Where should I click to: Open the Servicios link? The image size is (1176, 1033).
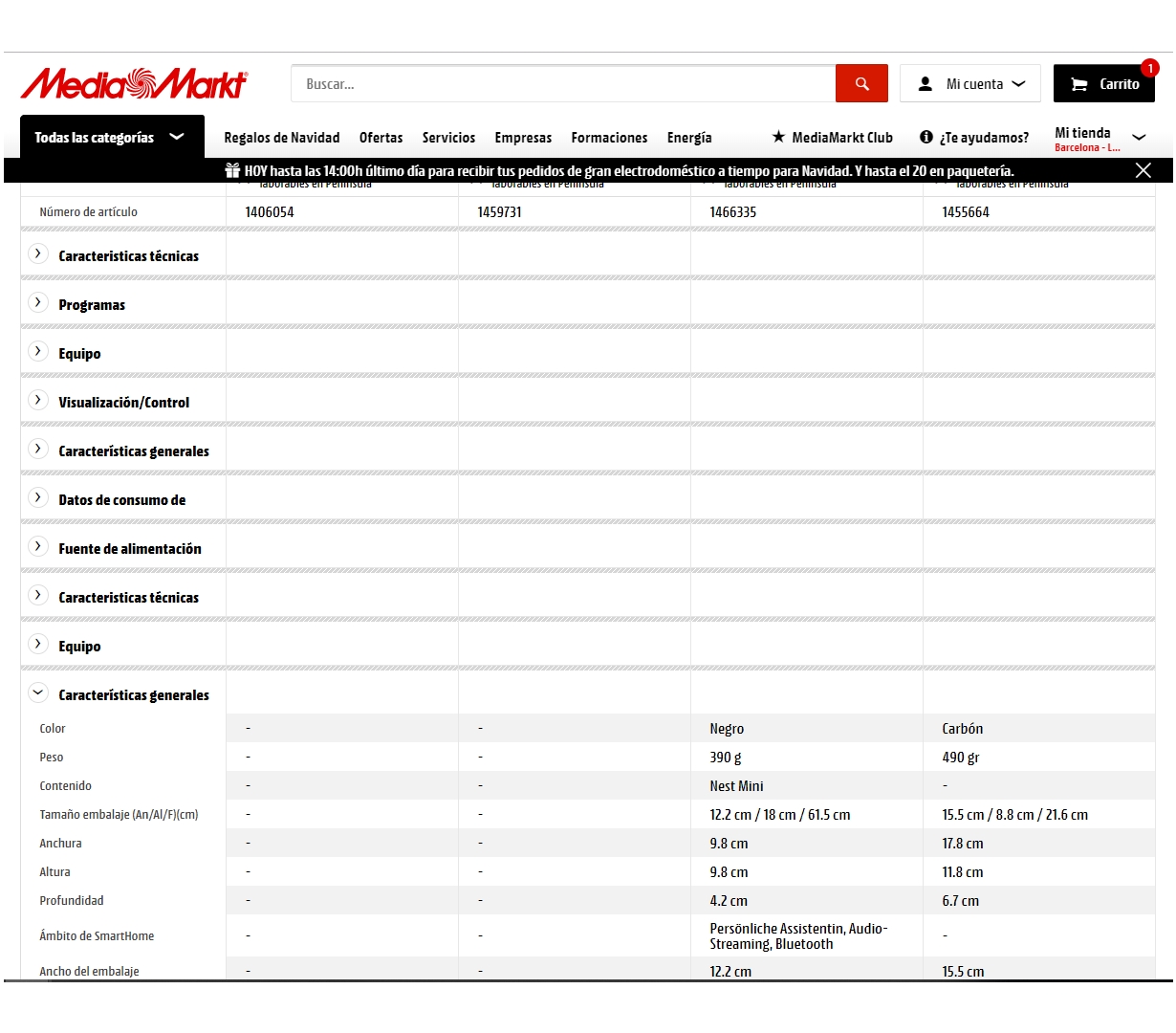pos(448,138)
